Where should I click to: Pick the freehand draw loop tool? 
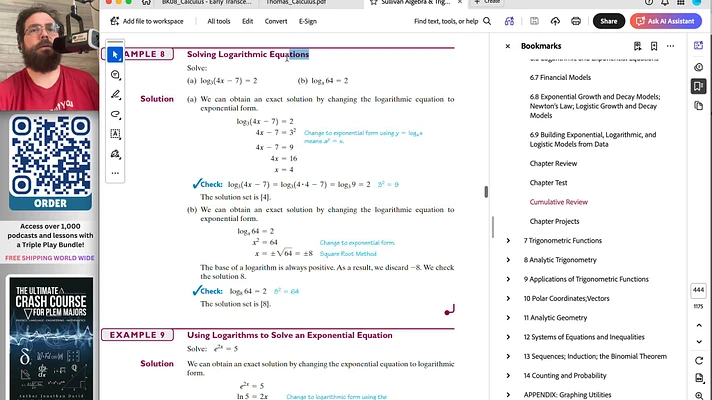[115, 114]
